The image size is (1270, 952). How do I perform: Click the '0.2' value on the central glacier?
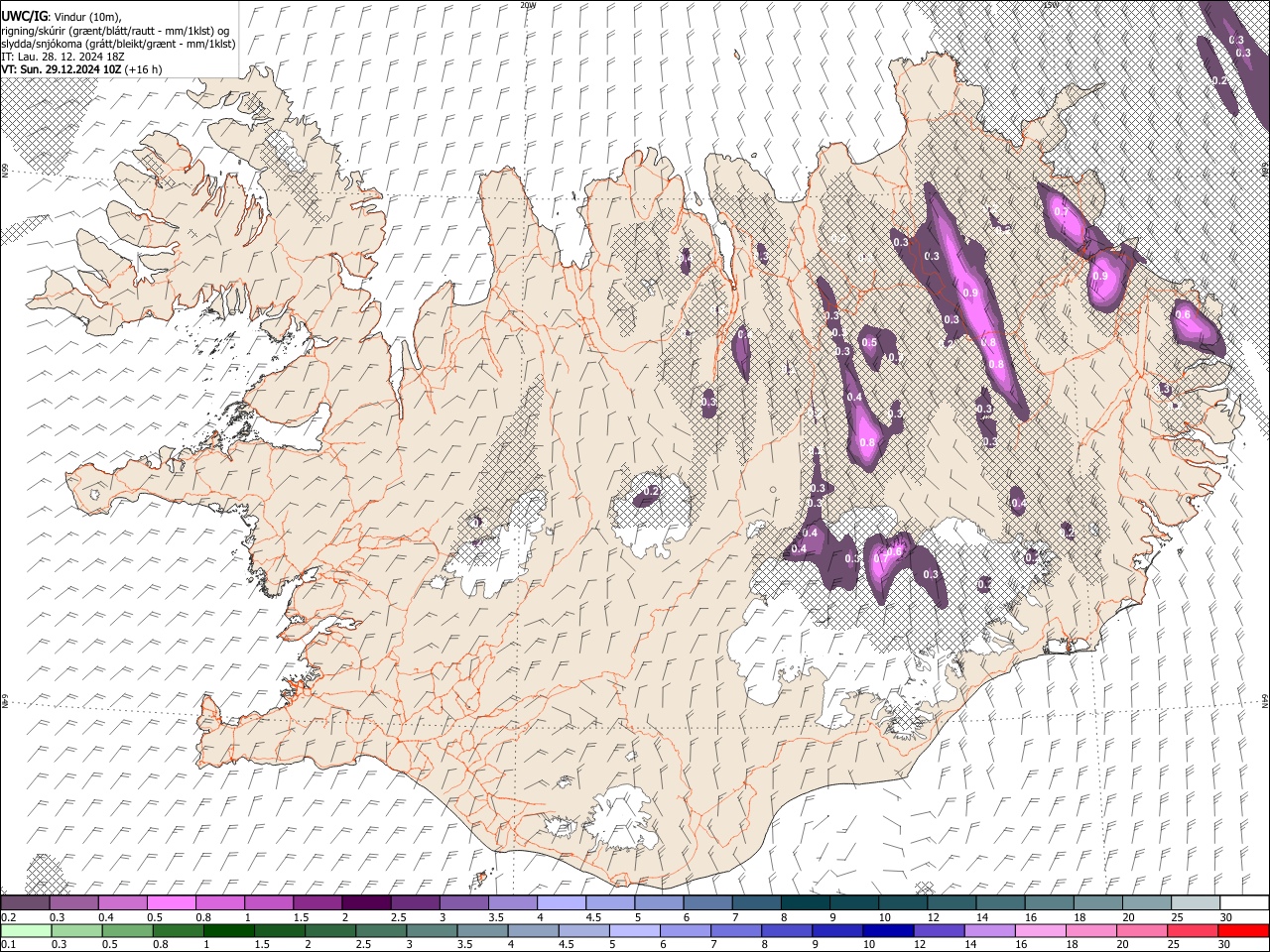click(651, 491)
